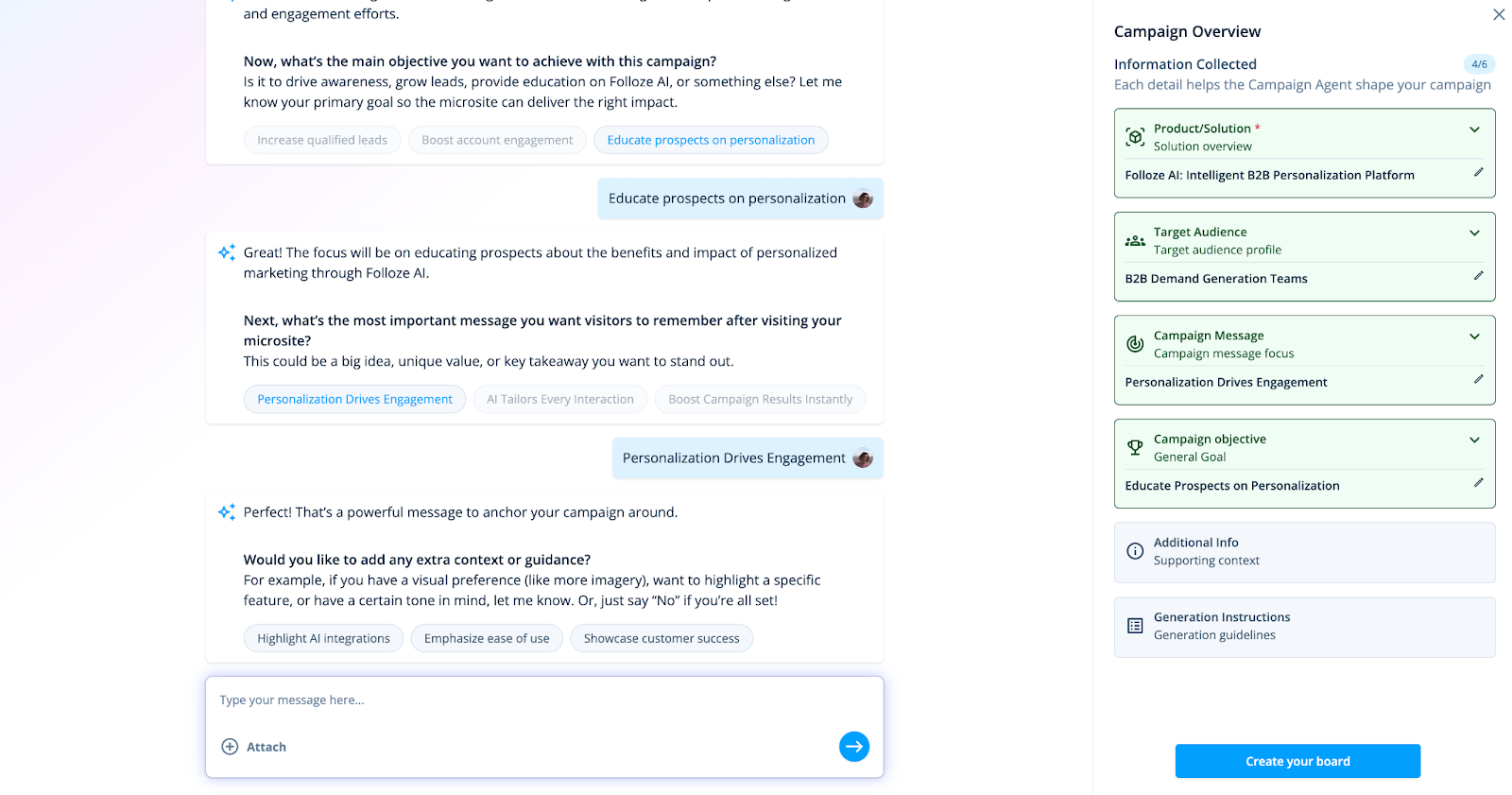The width and height of the screenshot is (1512, 795).
Task: Collapse the Campaign objective card chevron
Action: [1474, 441]
